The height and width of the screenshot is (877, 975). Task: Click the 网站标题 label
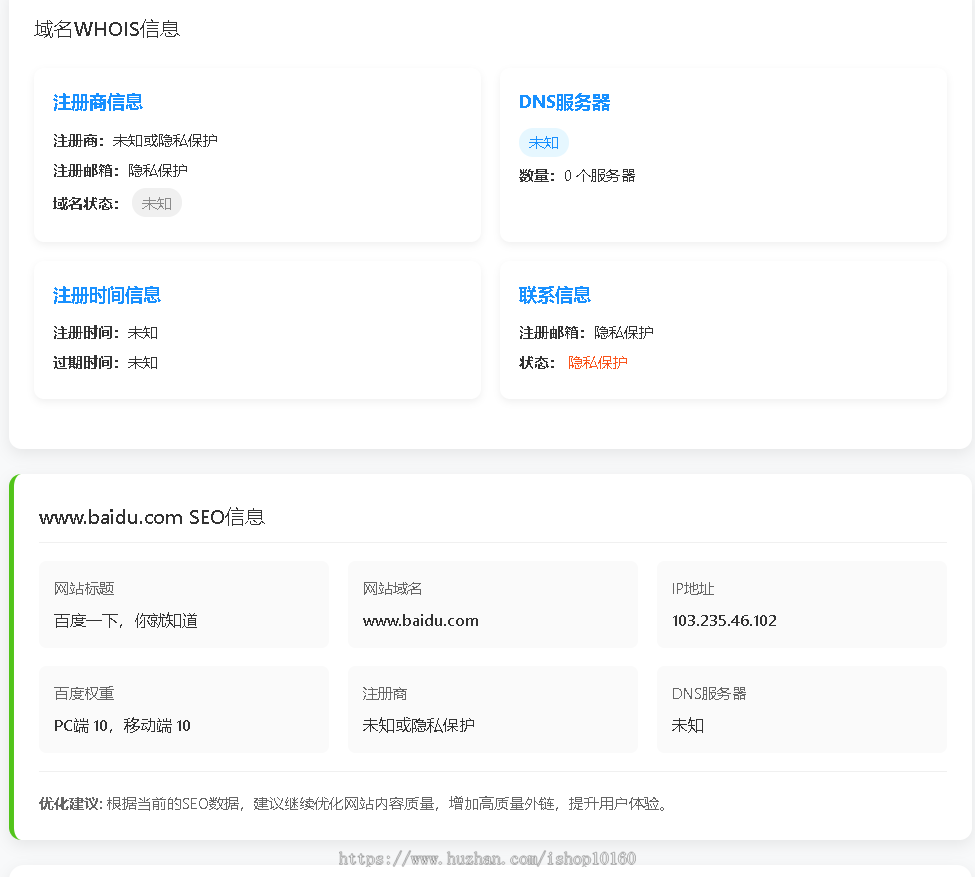(x=84, y=588)
